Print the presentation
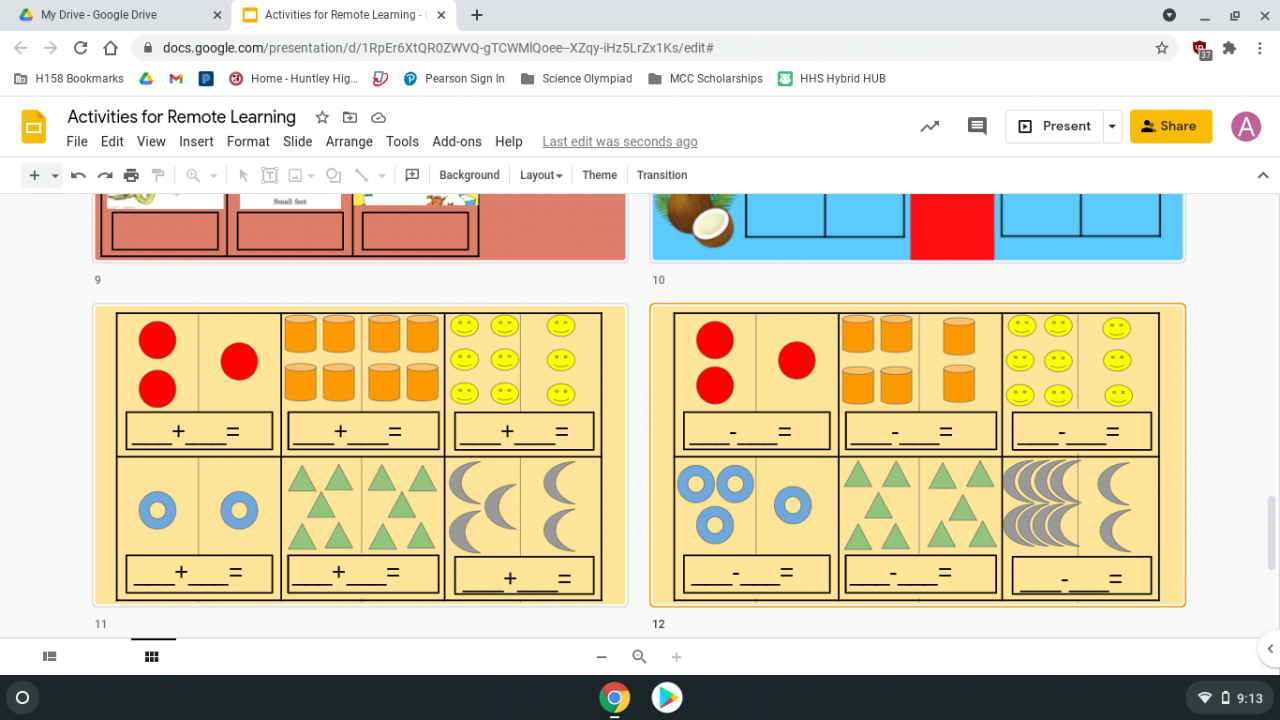This screenshot has width=1280, height=720. (131, 175)
